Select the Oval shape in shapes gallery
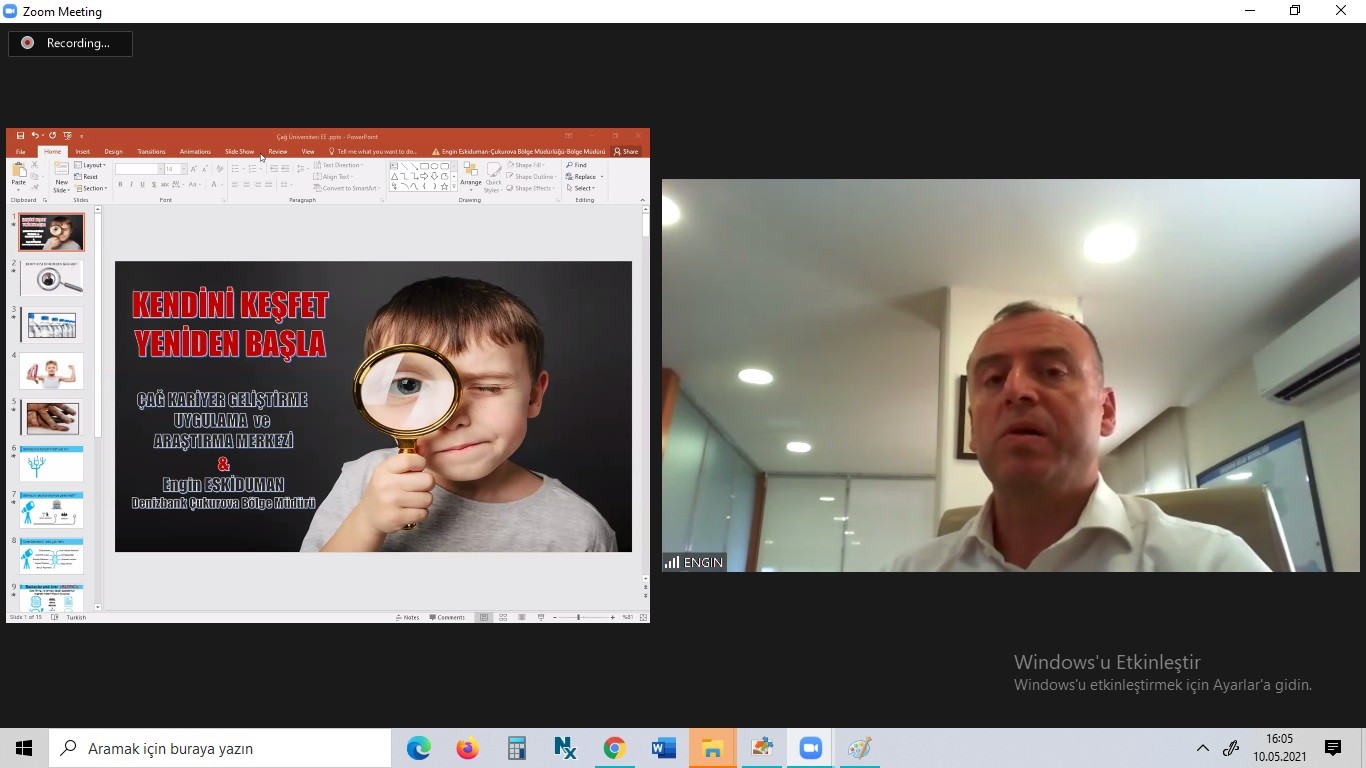The width and height of the screenshot is (1366, 768). pos(434,166)
